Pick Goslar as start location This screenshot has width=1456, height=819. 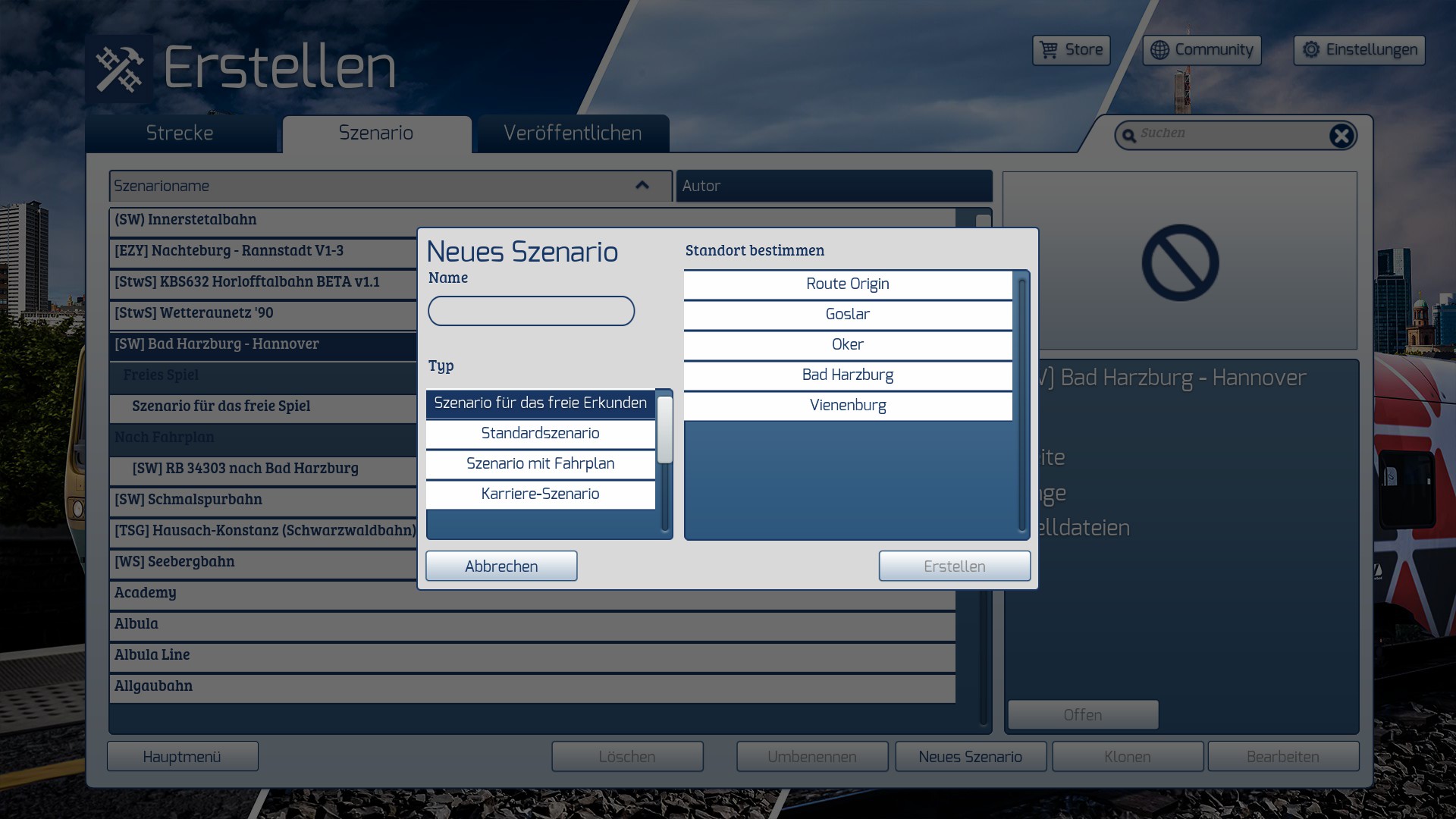tap(847, 314)
